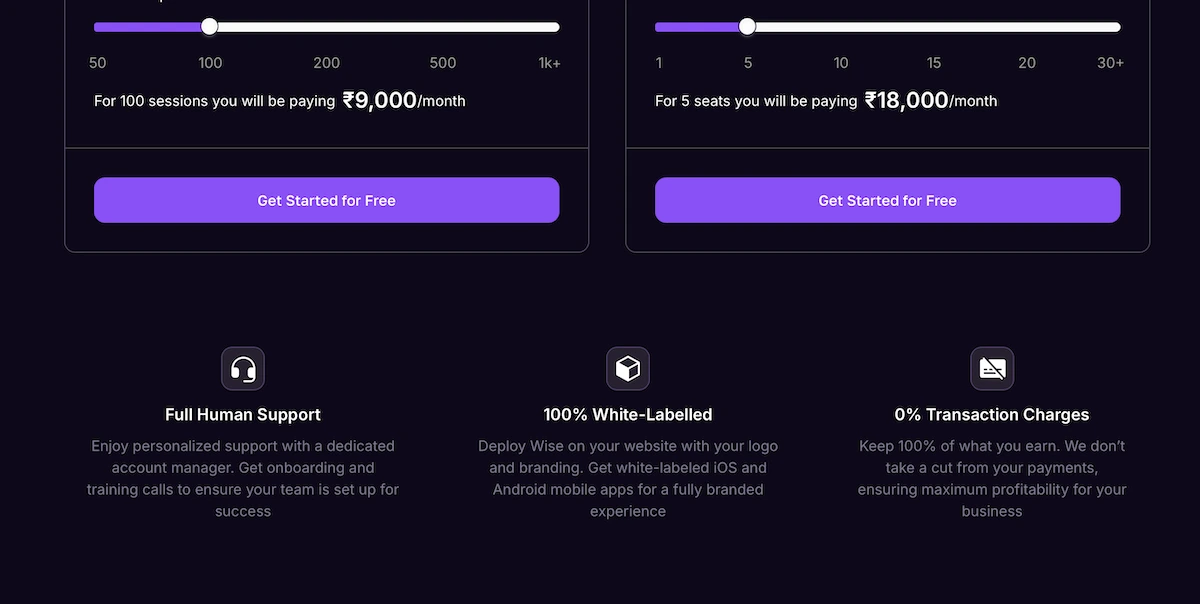Select the 200 sessions tick label
The image size is (1200, 604).
pyautogui.click(x=327, y=63)
